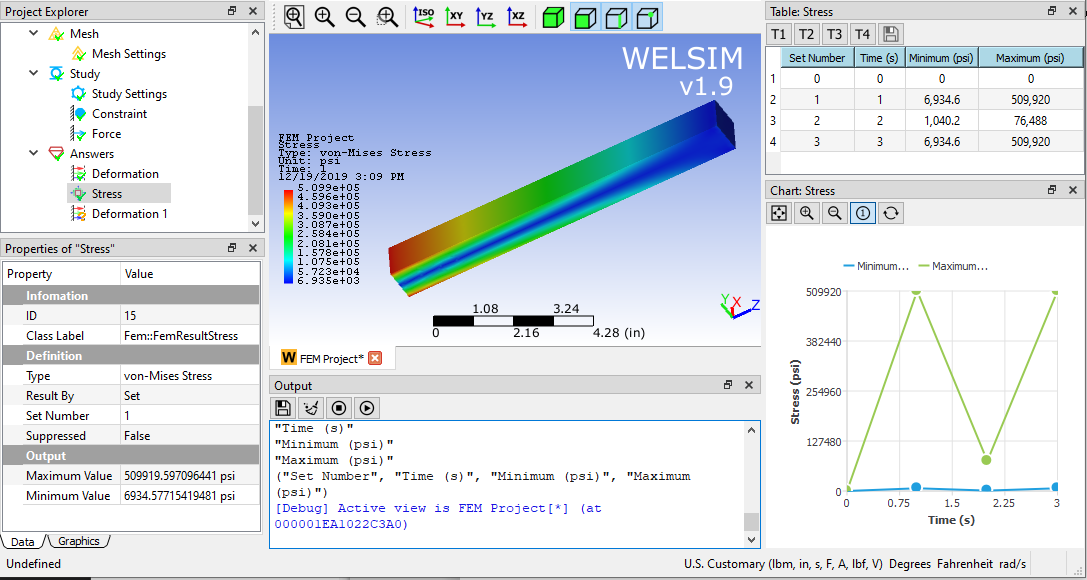This screenshot has width=1087, height=580.
Task: Switch to the XY plane view
Action: 455,17
